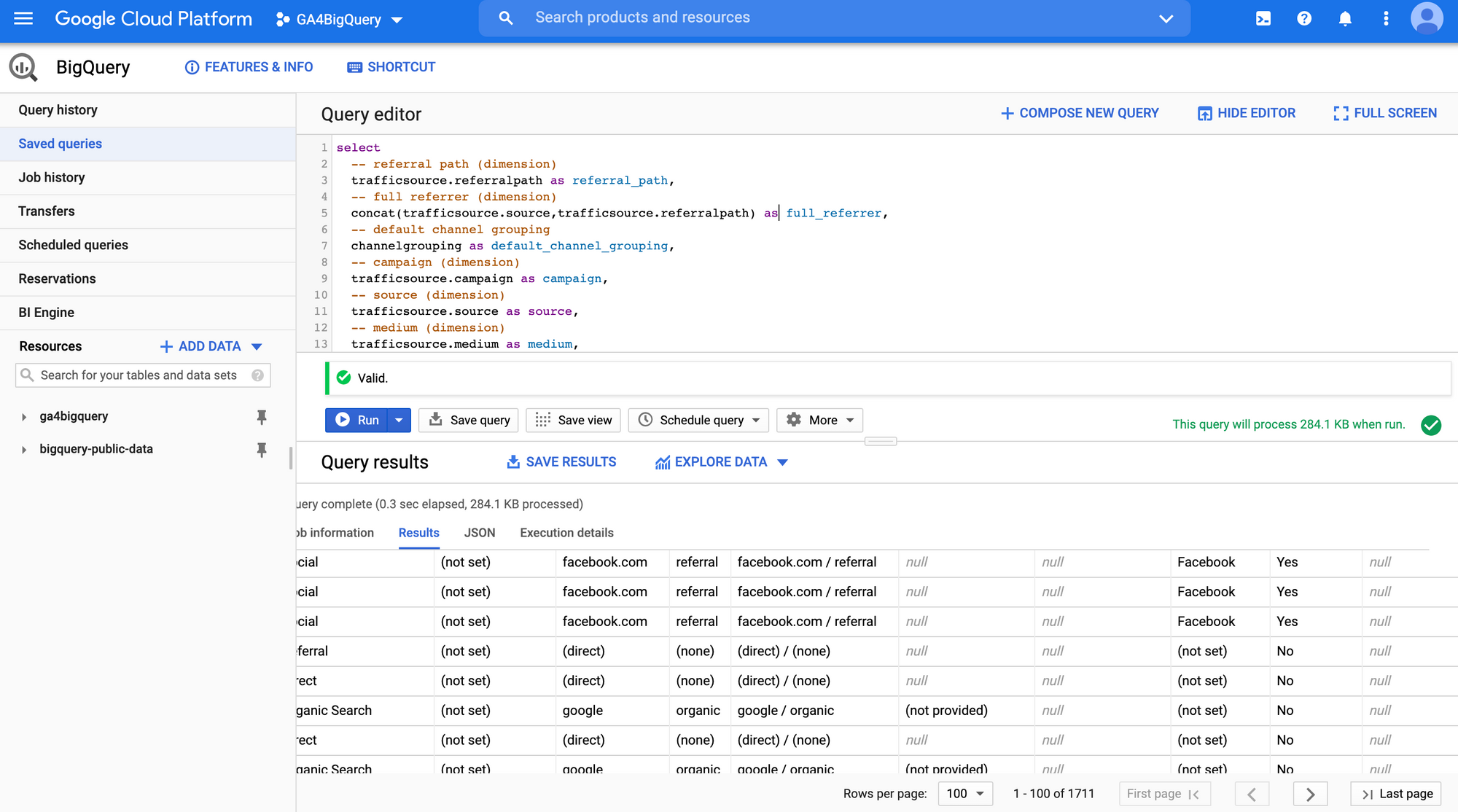Run the query
Screen dimensions: 1458x812
pos(356,420)
